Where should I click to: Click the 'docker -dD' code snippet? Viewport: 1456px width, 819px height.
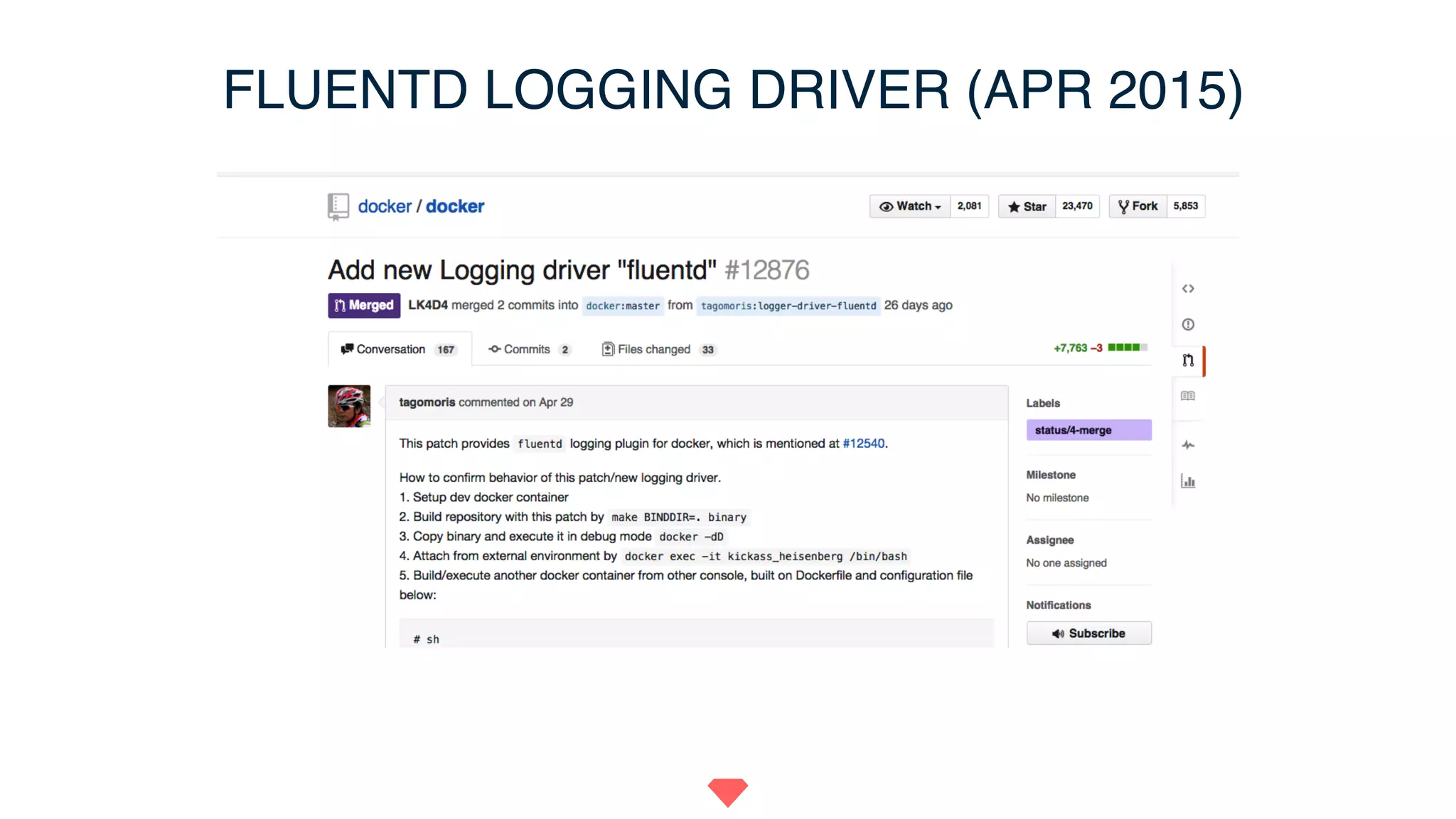pos(691,537)
